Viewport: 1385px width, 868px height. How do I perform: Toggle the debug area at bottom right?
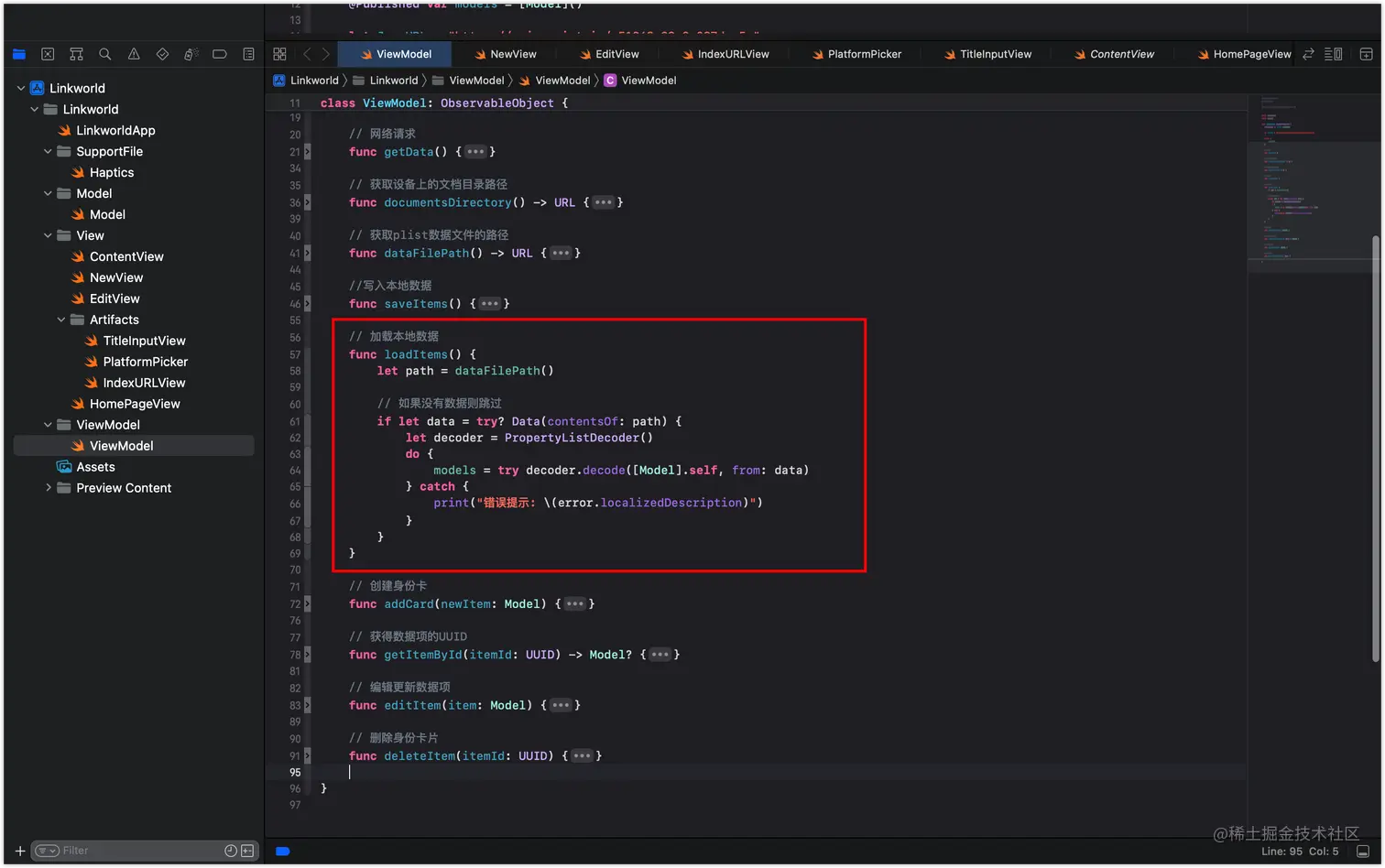pos(1363,851)
